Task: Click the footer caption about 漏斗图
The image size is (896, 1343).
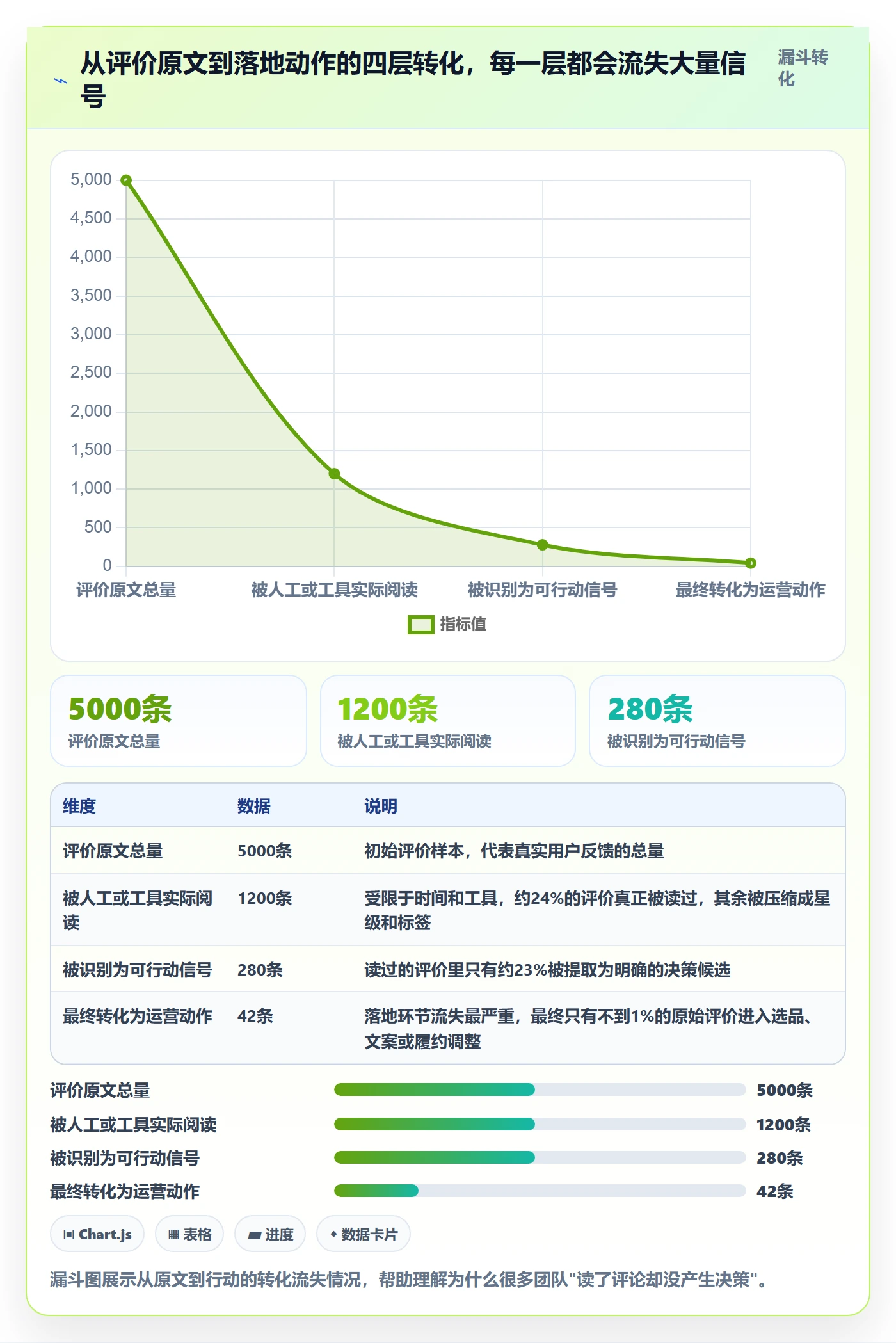Action: (408, 1280)
